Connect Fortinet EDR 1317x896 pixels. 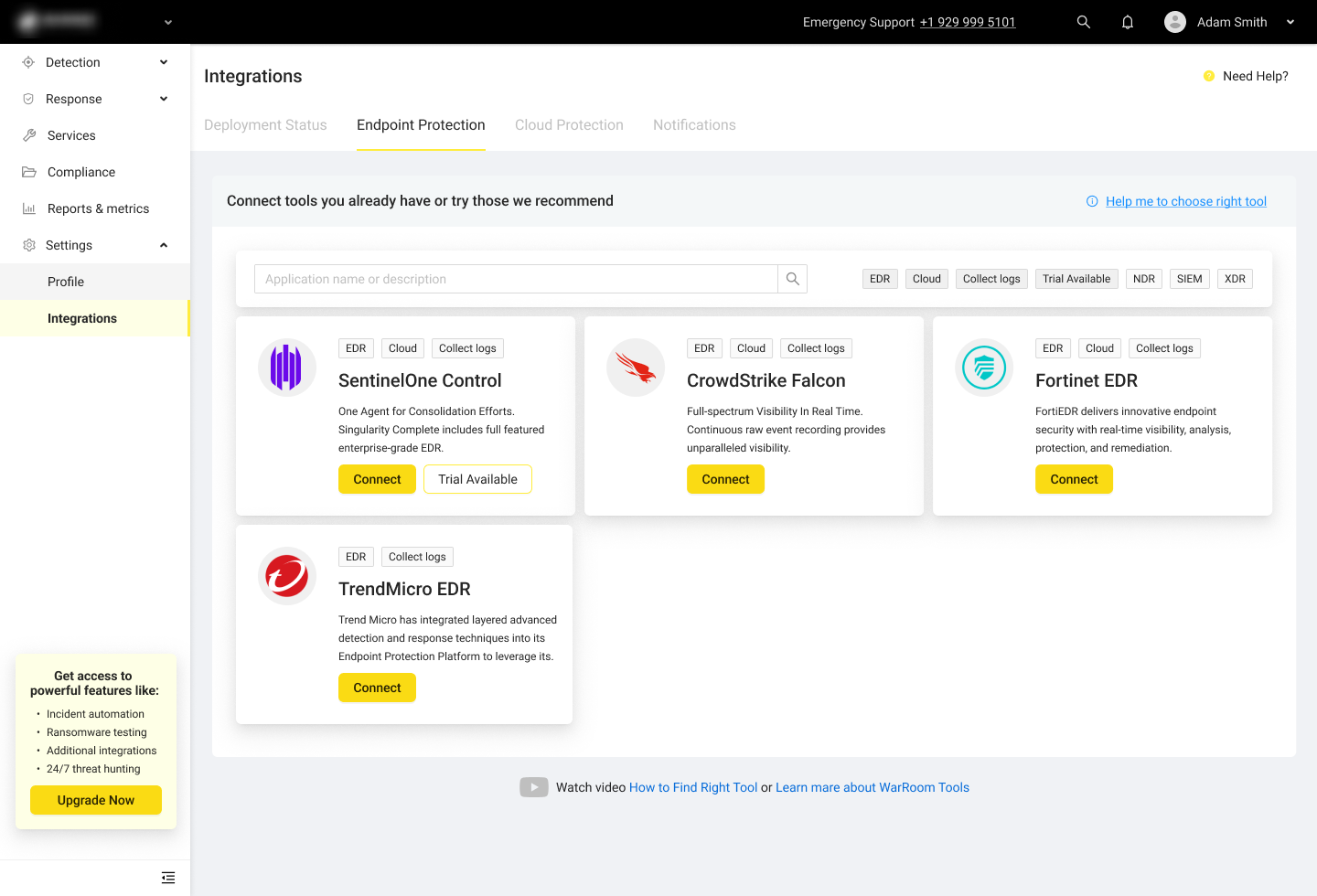coord(1074,479)
